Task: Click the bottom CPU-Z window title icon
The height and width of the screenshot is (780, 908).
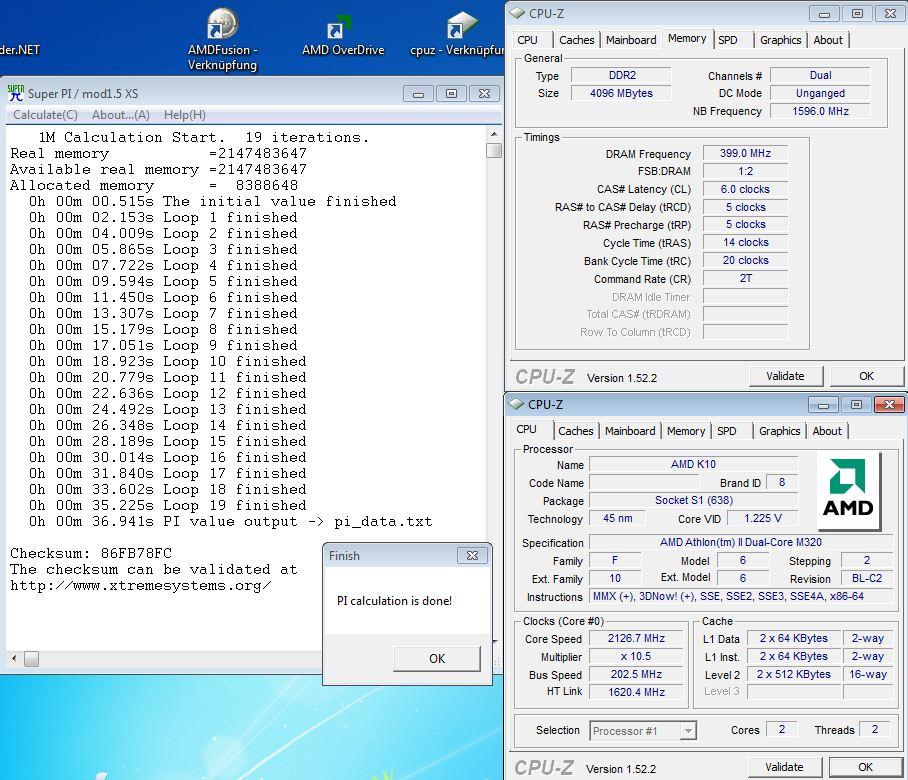Action: pyautogui.click(x=516, y=404)
